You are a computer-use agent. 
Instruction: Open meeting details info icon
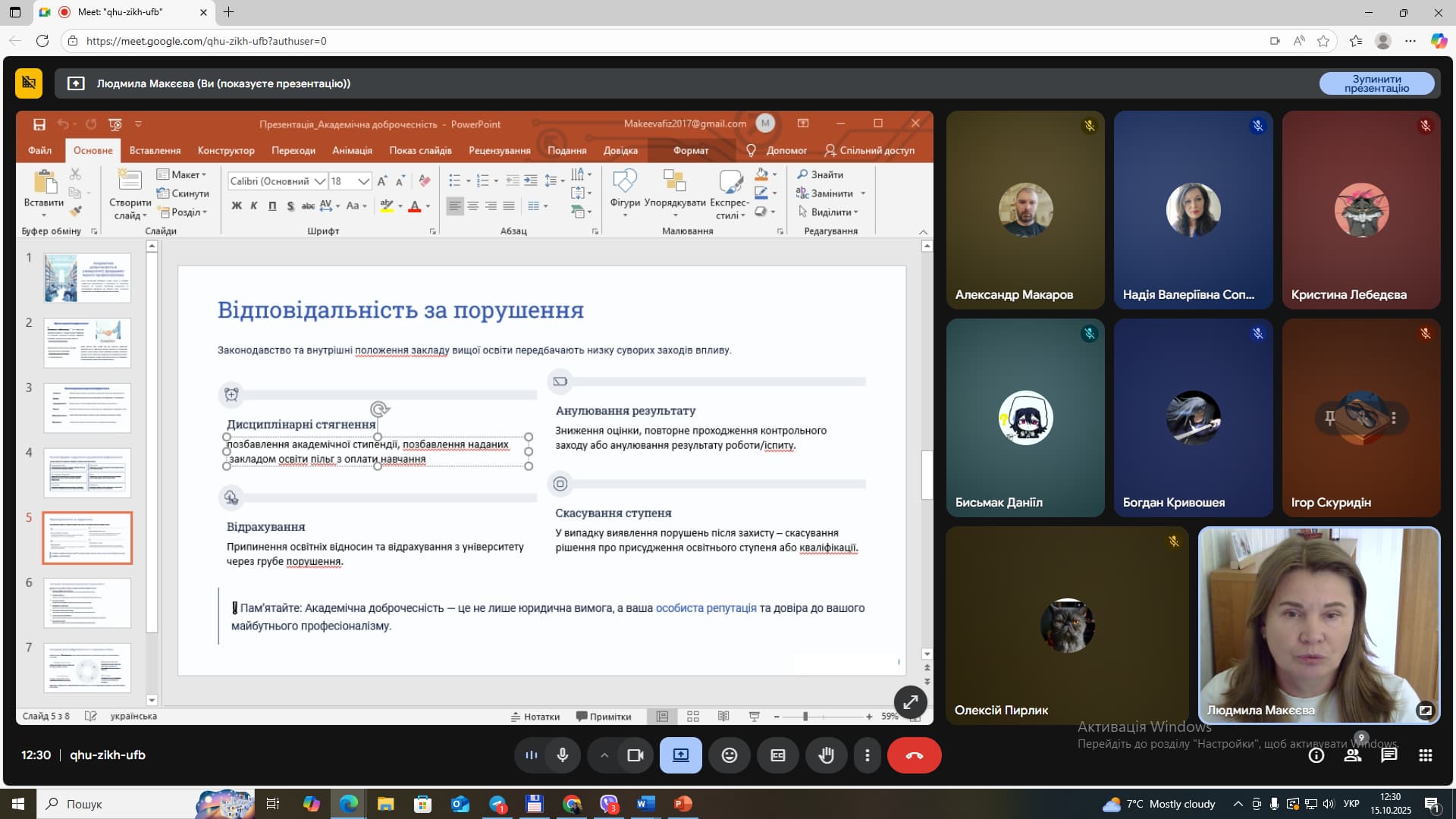click(1316, 755)
